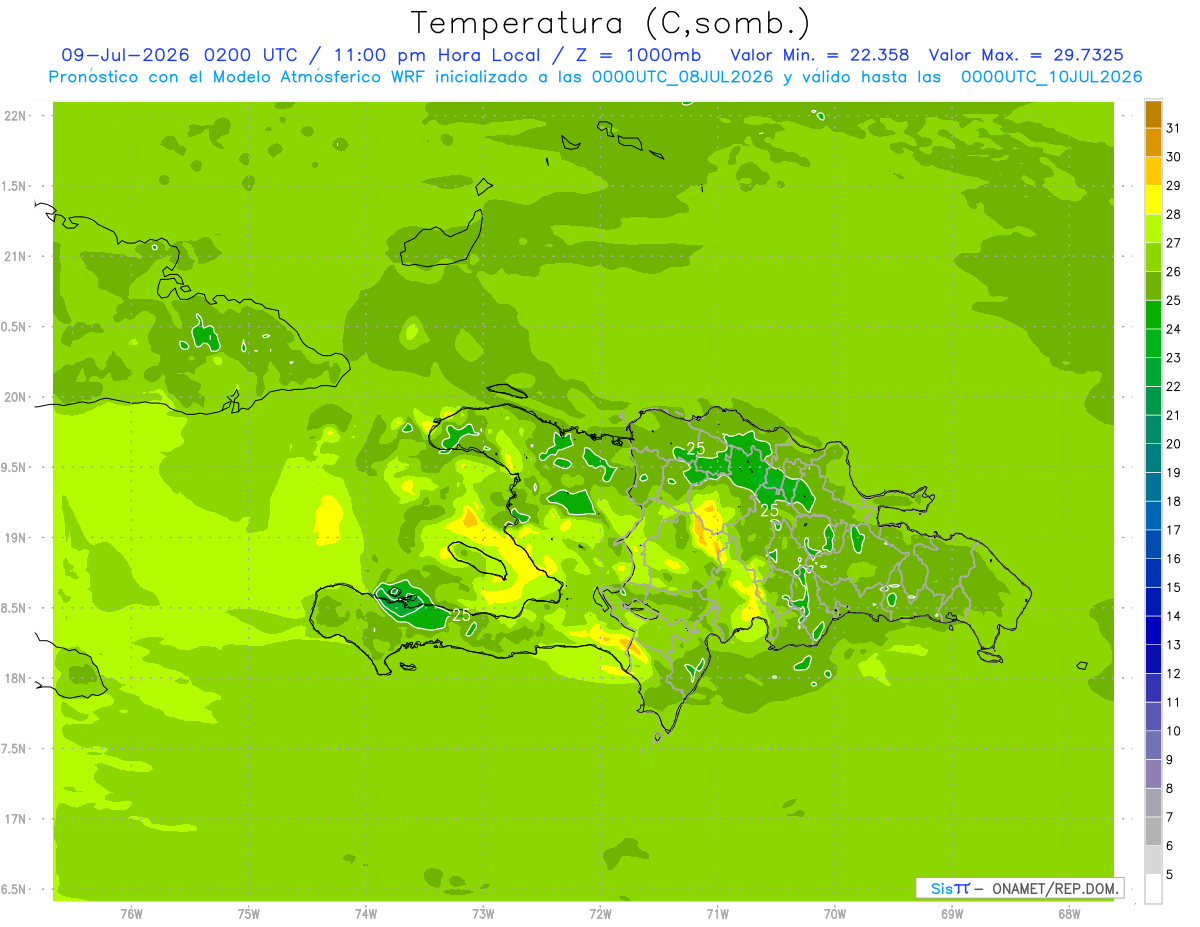Click the legend scale label '24'
The height and width of the screenshot is (927, 1200).
point(1173,328)
